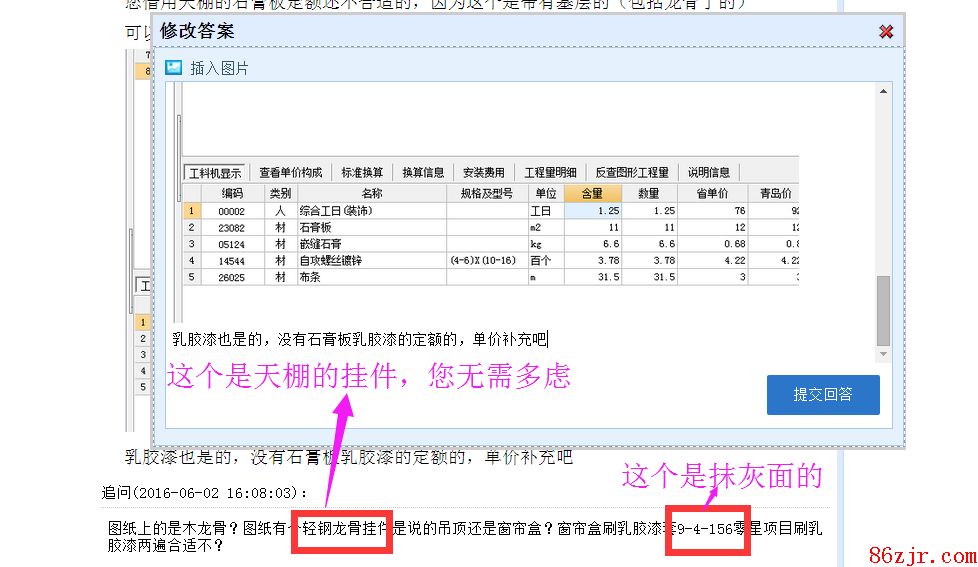Switch to the 工料机显示 tab
978x567 pixels.
click(x=215, y=172)
